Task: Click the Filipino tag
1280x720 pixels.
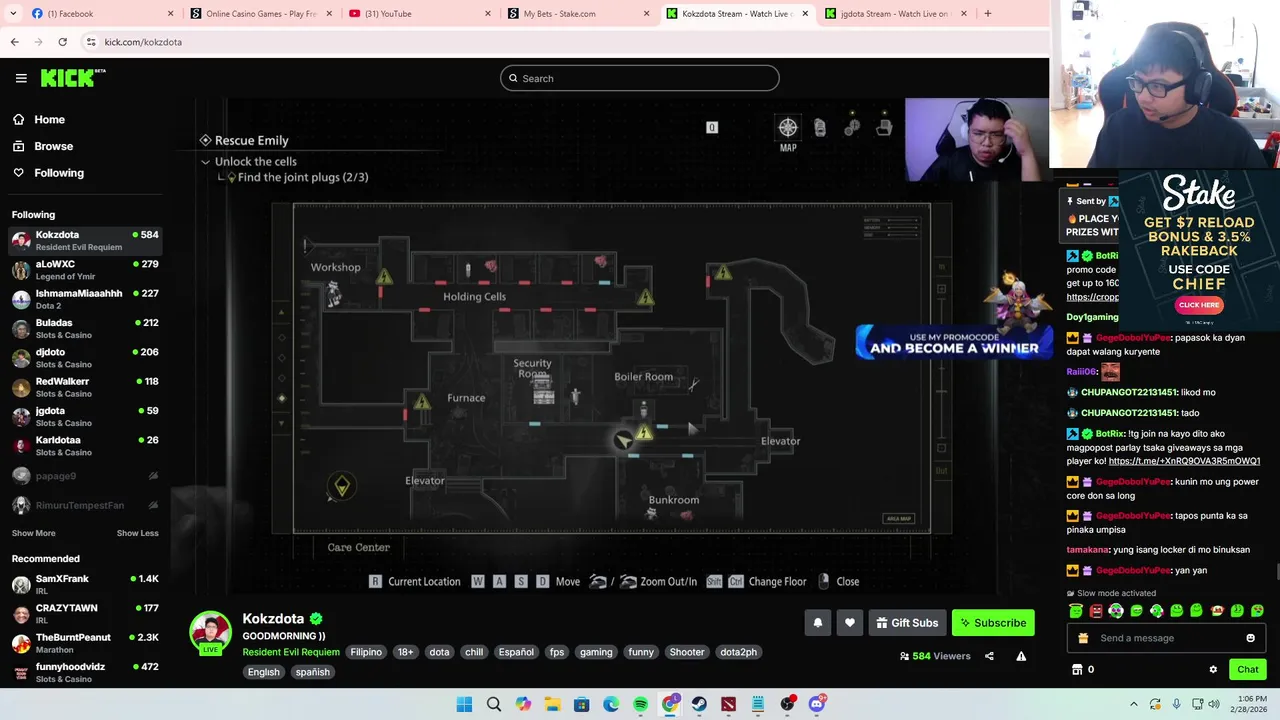Action: tap(366, 652)
